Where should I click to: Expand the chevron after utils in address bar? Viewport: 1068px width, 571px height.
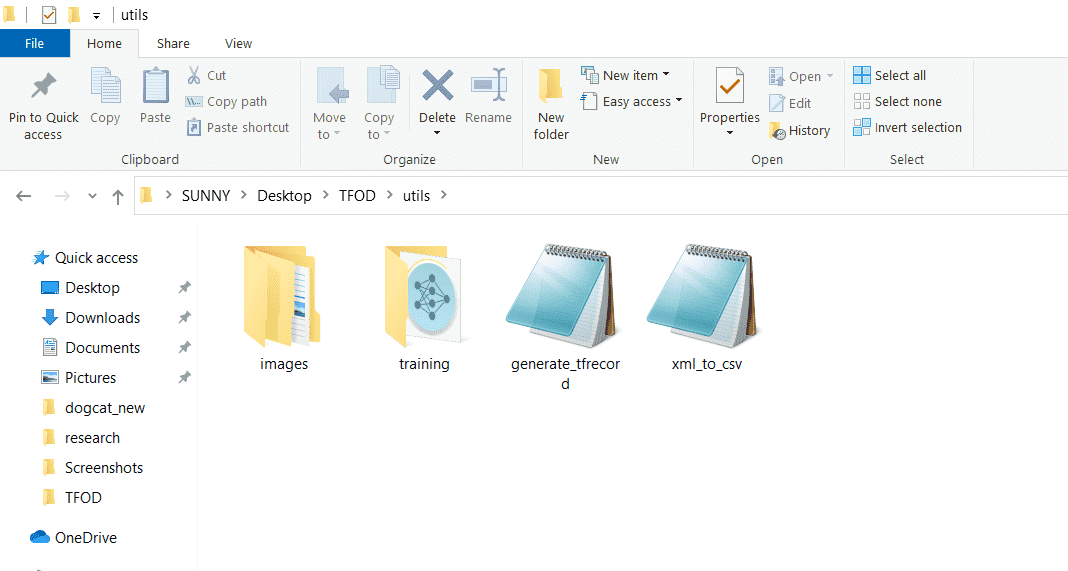[x=444, y=195]
